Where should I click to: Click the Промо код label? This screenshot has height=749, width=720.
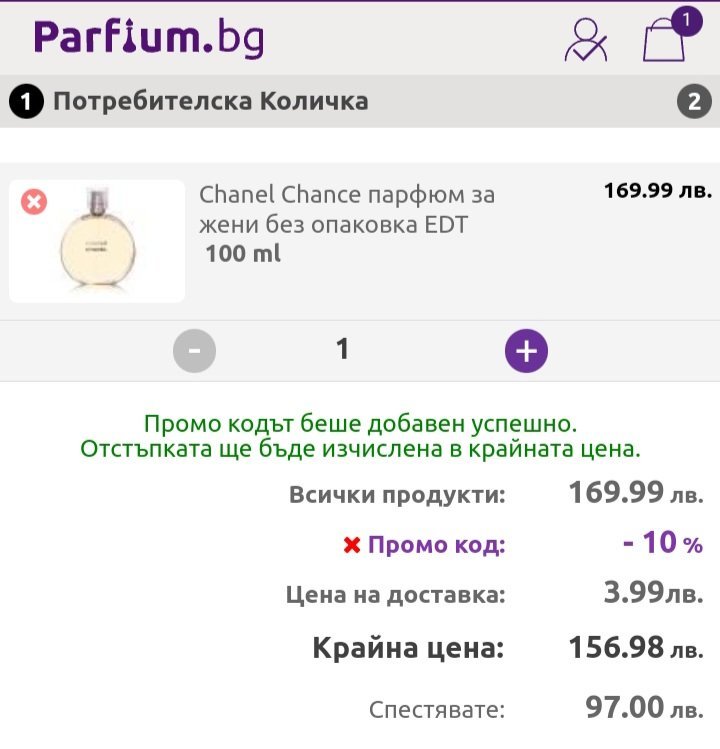click(x=436, y=546)
